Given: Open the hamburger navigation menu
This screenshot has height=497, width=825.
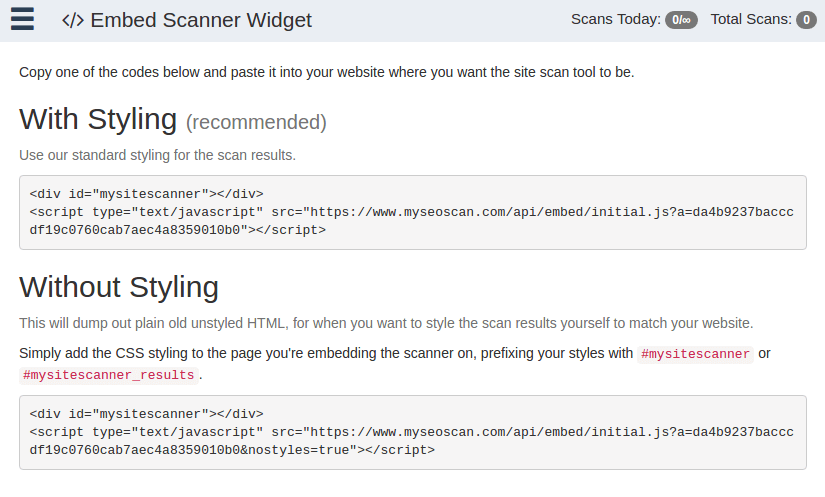Looking at the screenshot, I should [x=22, y=19].
